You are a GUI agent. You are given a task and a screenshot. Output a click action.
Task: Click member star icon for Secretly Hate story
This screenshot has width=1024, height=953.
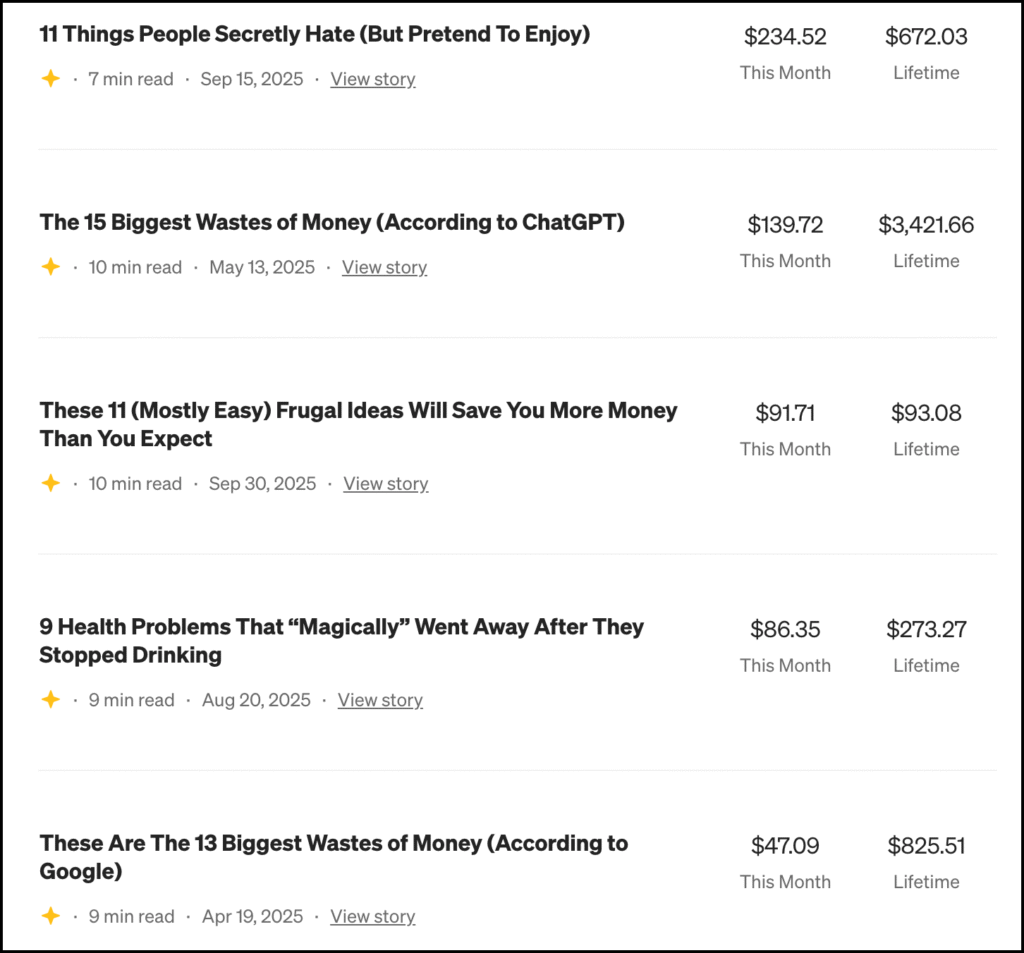tap(50, 79)
